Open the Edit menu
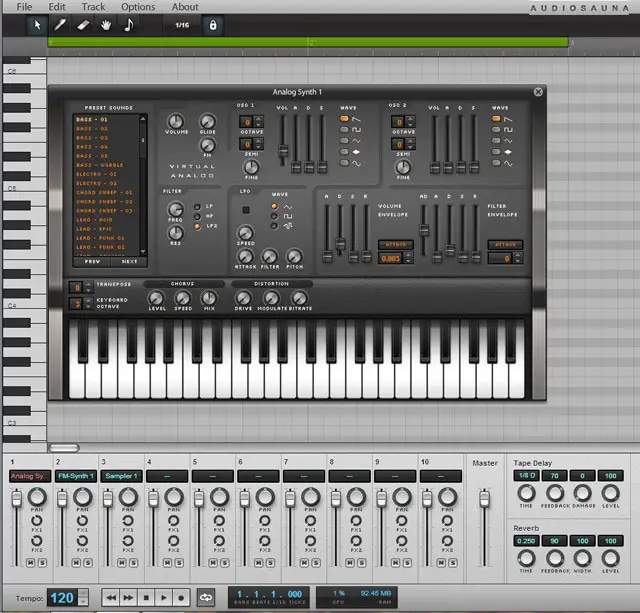Viewport: 640px width, 613px height. (x=57, y=7)
